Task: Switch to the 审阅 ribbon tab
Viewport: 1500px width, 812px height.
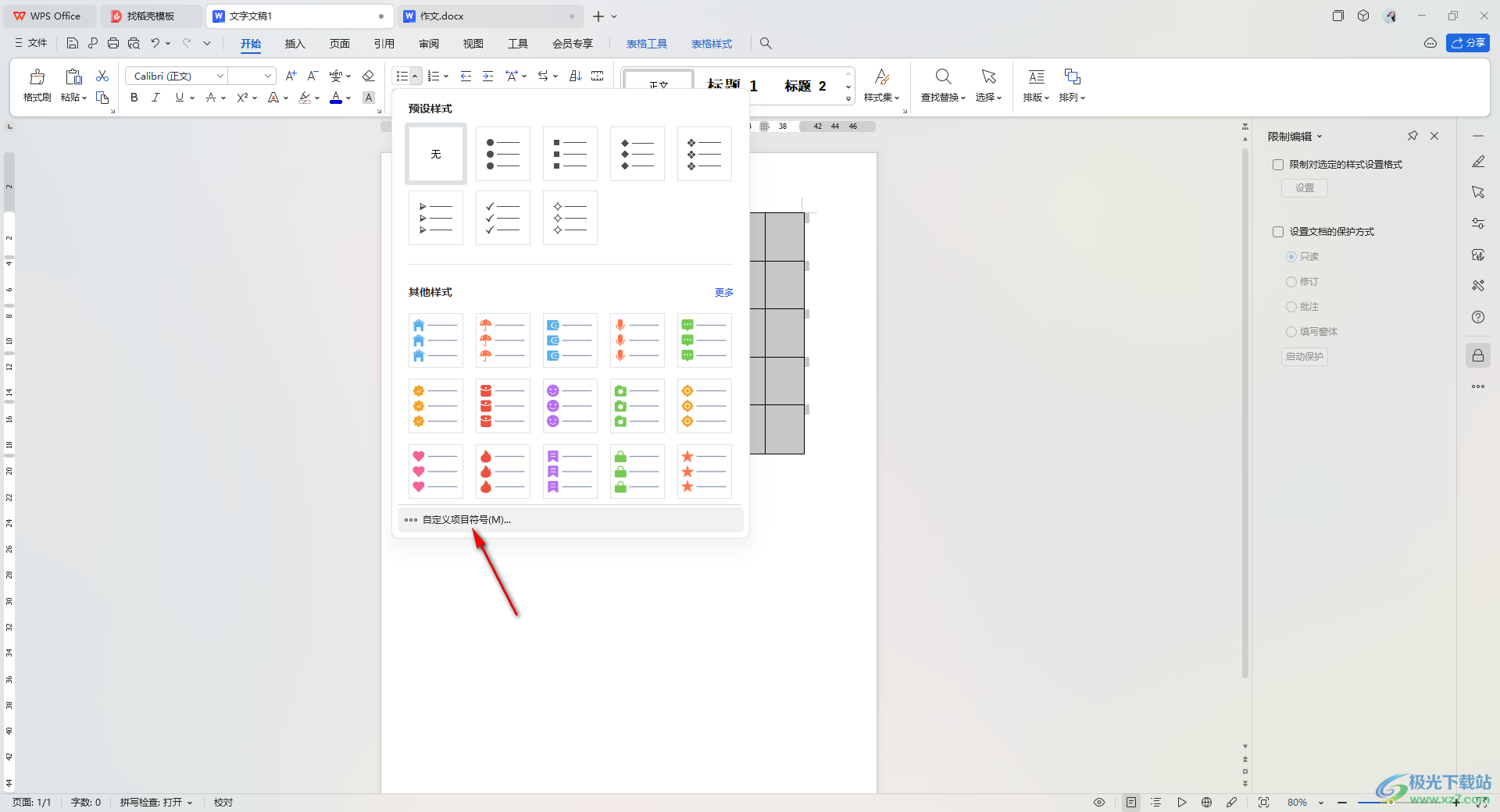Action: pos(429,44)
